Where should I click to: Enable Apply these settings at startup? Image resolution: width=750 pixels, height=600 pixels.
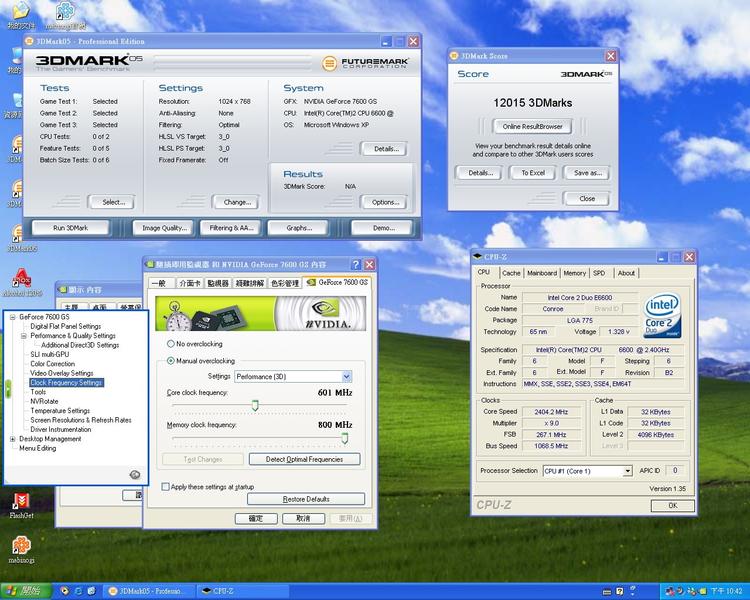165,487
